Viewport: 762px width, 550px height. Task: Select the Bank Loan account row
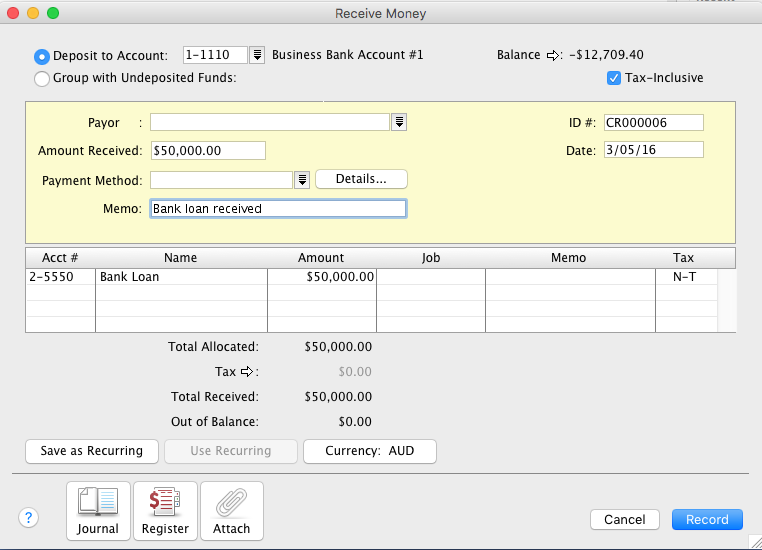[x=180, y=277]
